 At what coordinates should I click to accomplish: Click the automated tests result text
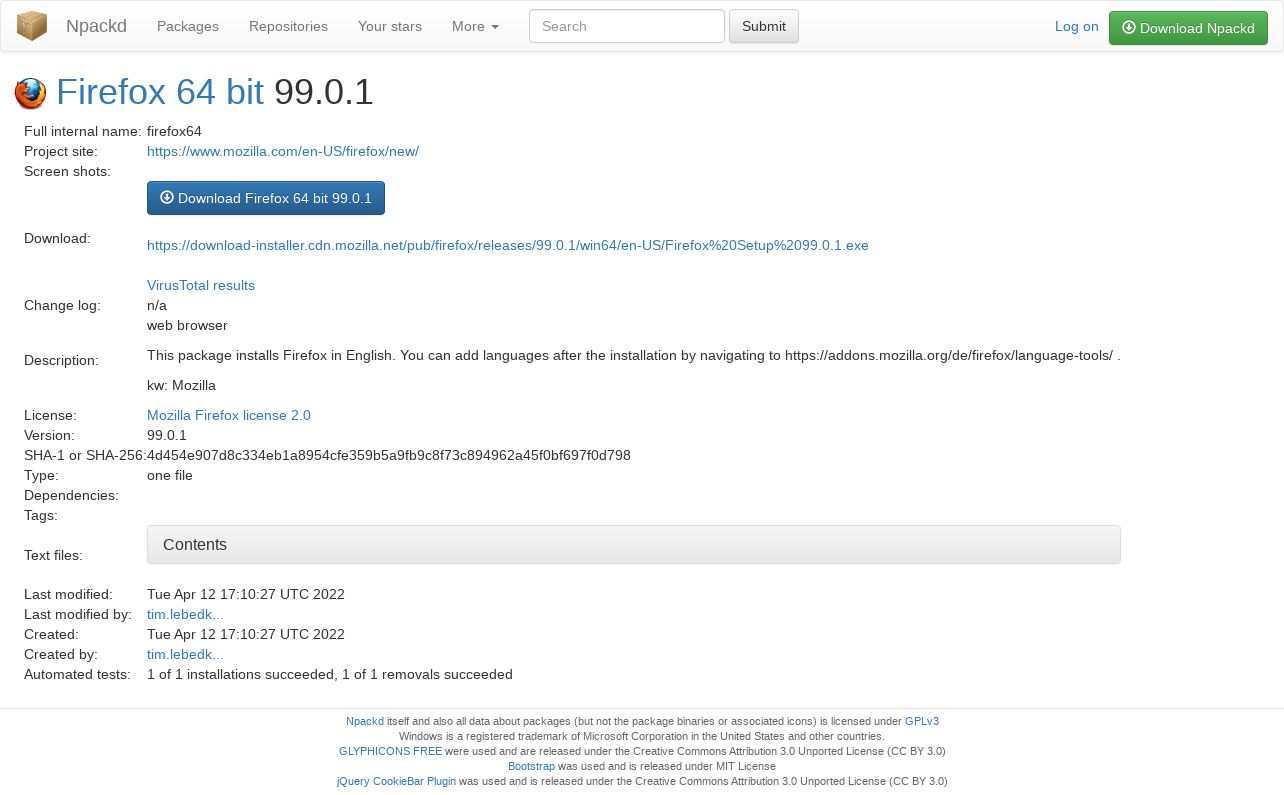(330, 674)
